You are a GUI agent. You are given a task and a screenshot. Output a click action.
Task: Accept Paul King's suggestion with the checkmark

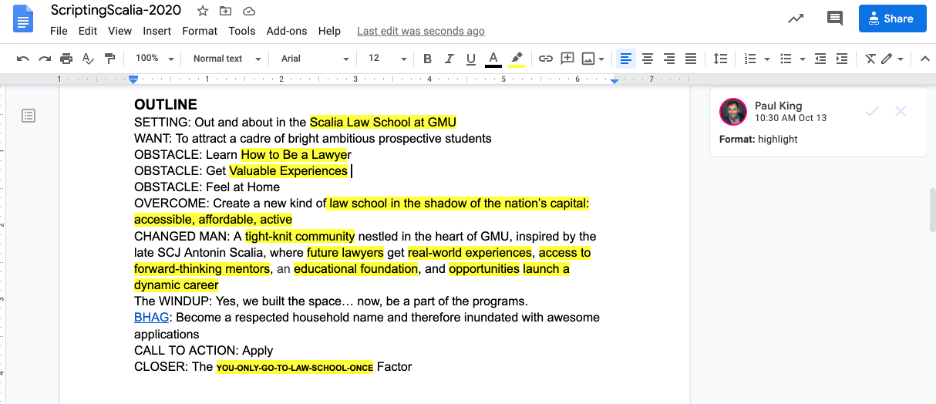872,111
